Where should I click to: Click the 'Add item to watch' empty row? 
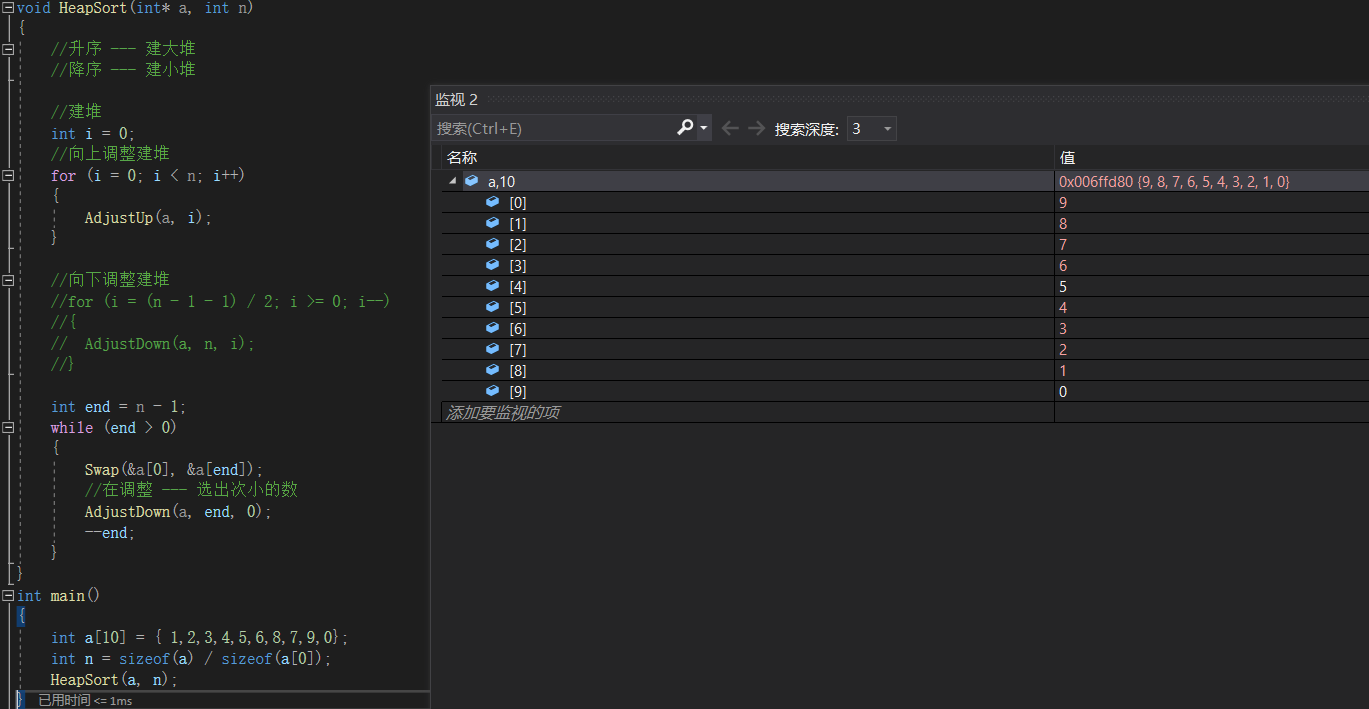point(503,412)
